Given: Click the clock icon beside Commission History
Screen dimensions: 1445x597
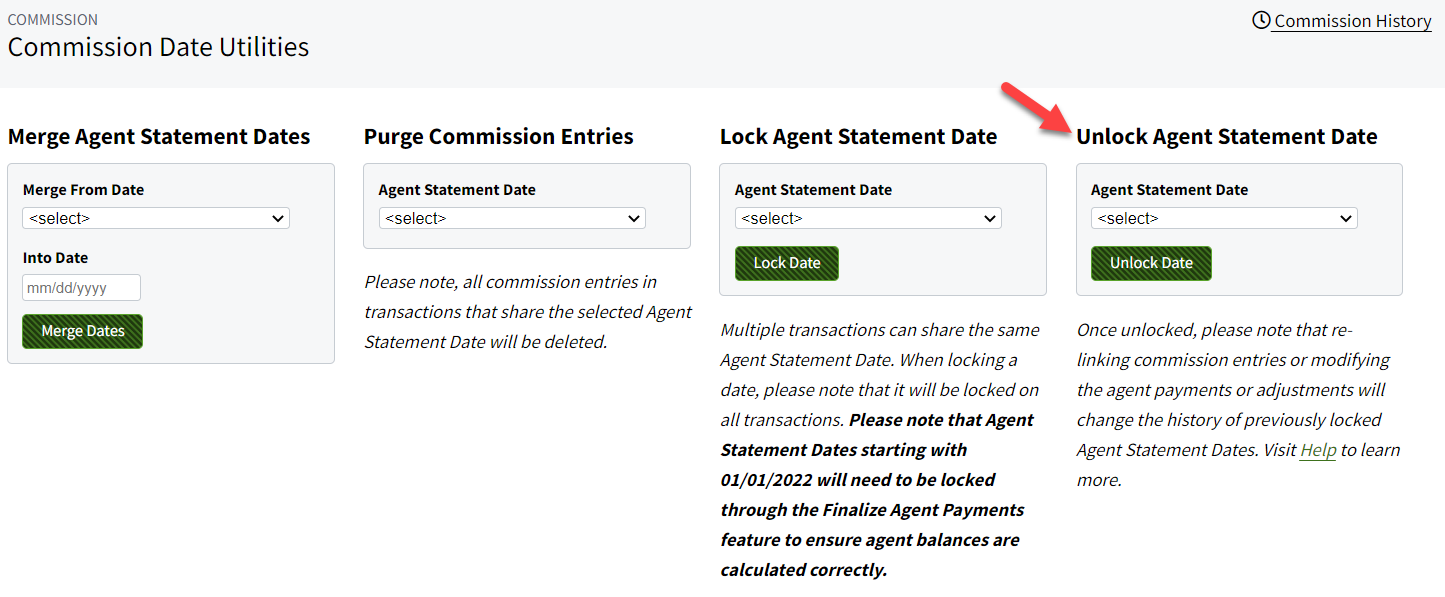Looking at the screenshot, I should [1261, 19].
